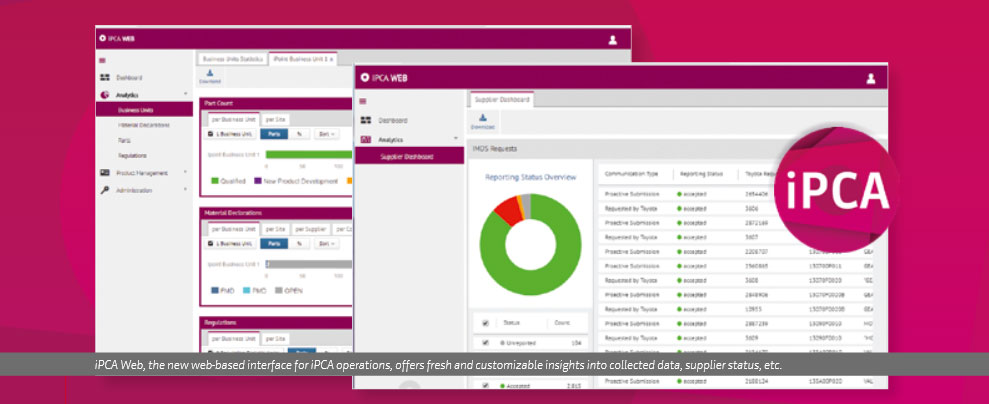Toggle 1 Business Unit selector in Part Count
Image resolution: width=989 pixels, height=404 pixels.
point(230,134)
